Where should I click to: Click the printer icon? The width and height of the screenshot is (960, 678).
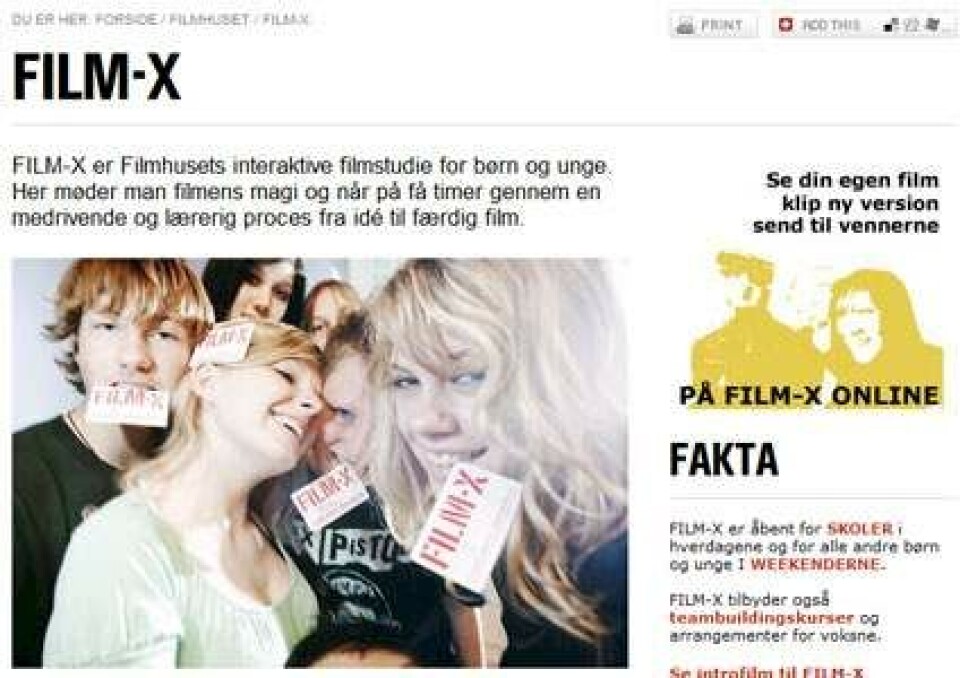(686, 26)
